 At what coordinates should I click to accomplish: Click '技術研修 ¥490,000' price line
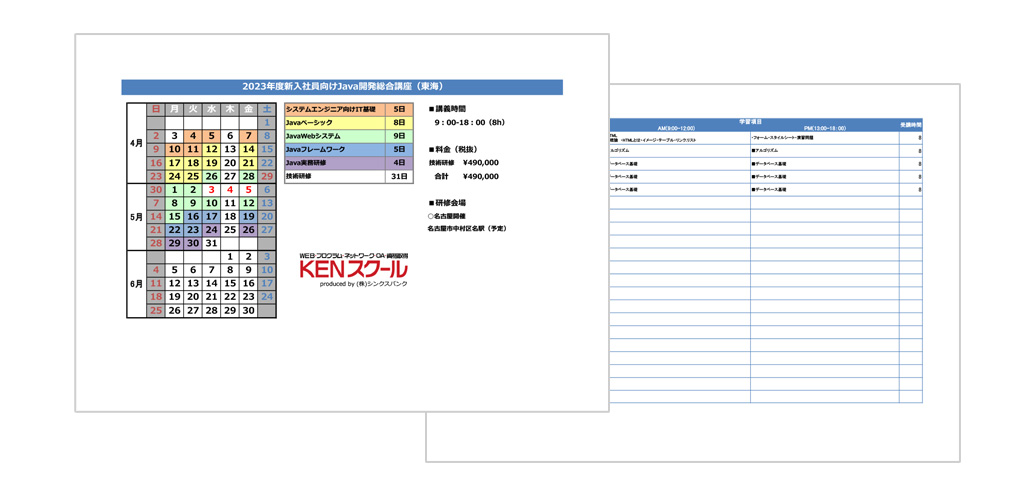tap(463, 162)
